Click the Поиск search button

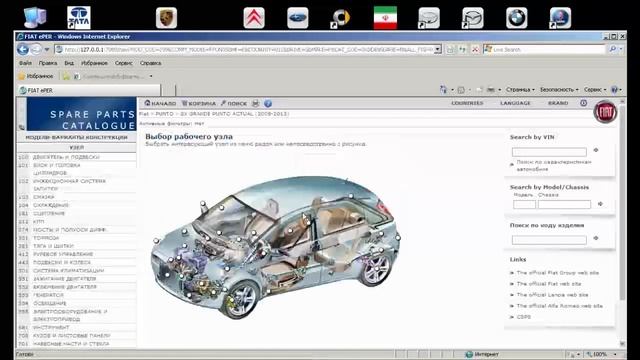pyautogui.click(x=234, y=103)
